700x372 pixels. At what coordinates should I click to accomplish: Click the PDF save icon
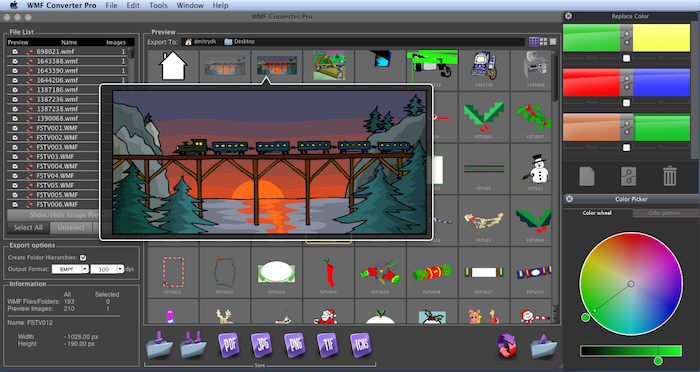[x=229, y=345]
